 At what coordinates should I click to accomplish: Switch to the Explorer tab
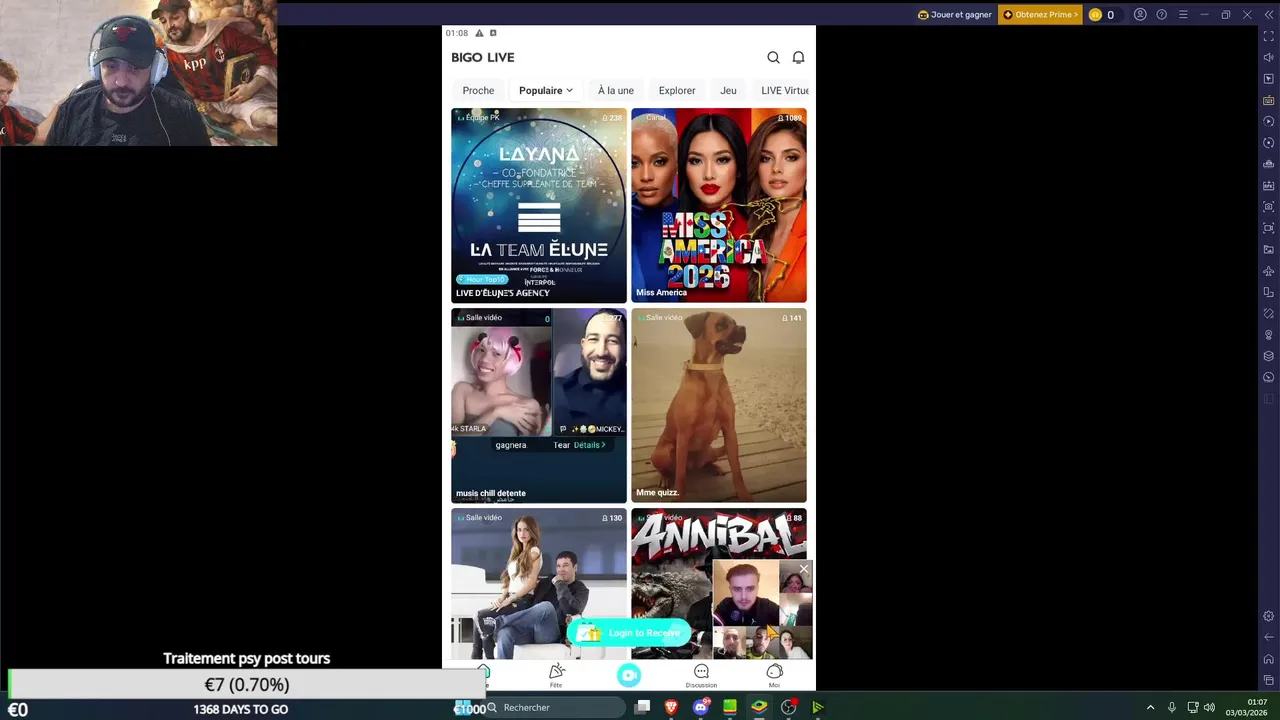pos(677,90)
